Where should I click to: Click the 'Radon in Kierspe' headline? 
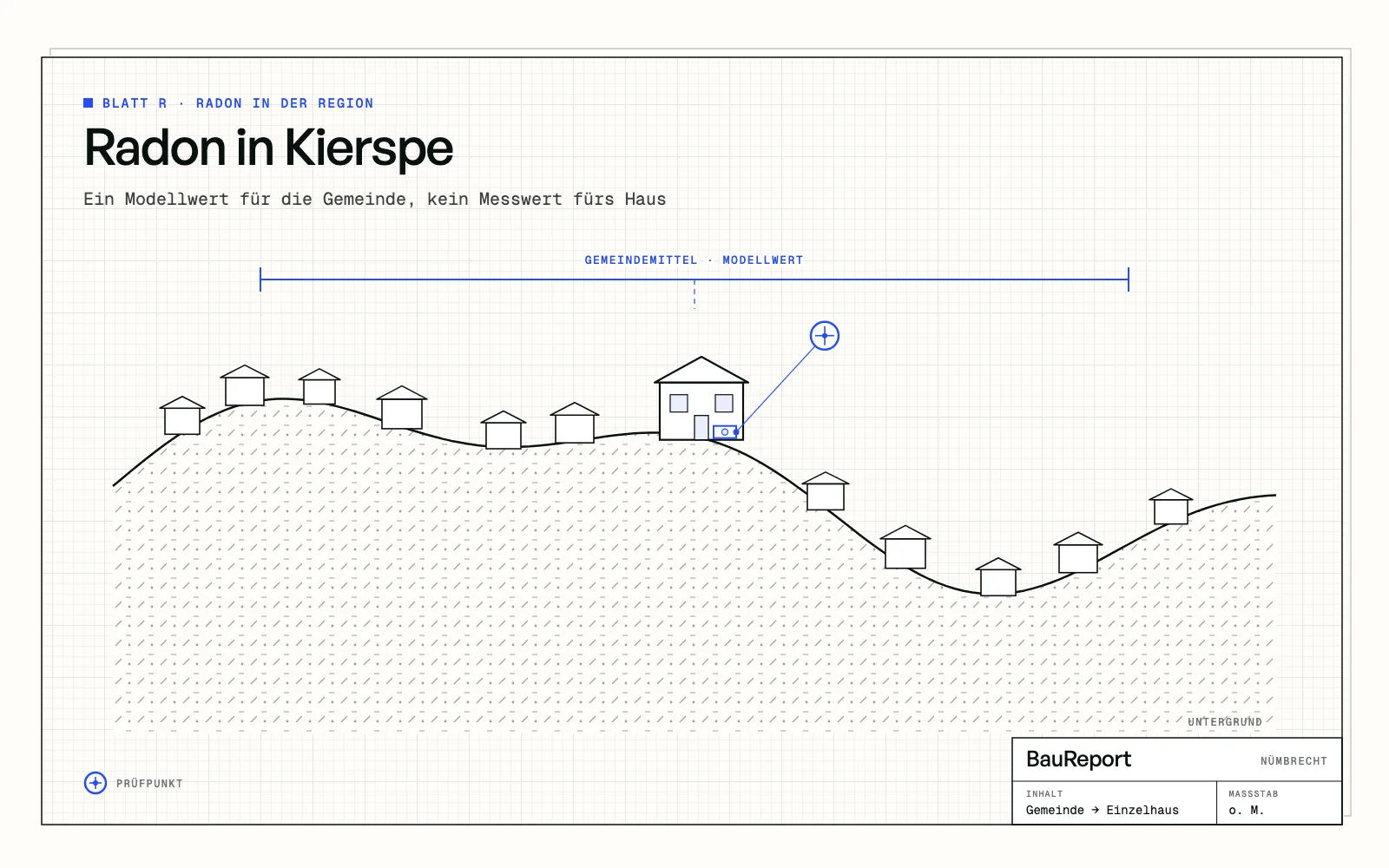[269, 148]
